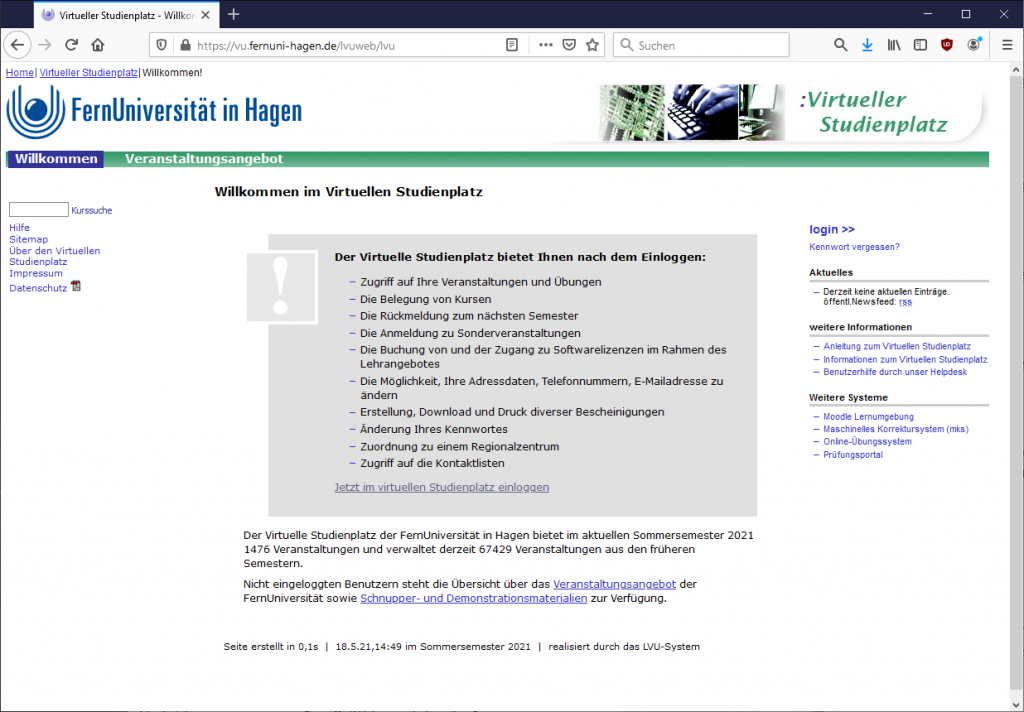This screenshot has height=712, width=1024.
Task: Click Jetzt im virtuellen Studienplatz einloggen
Action: [x=441, y=487]
